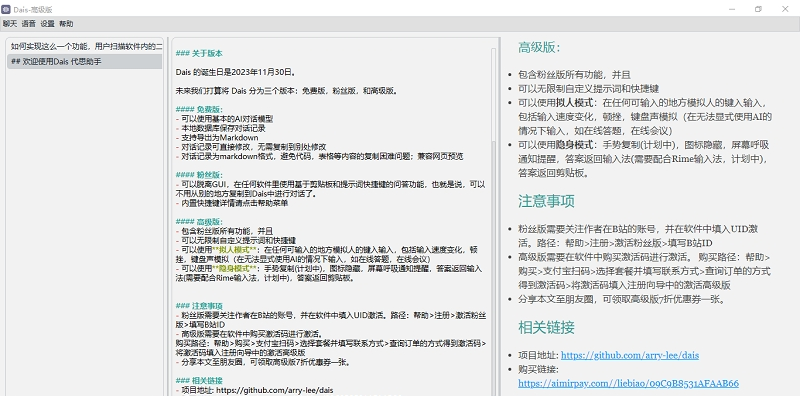Viewport: 804px width, 396px height.
Task: Select the 欢迎使用Dais 代思助手 conversation
Action: pyautogui.click(x=85, y=62)
